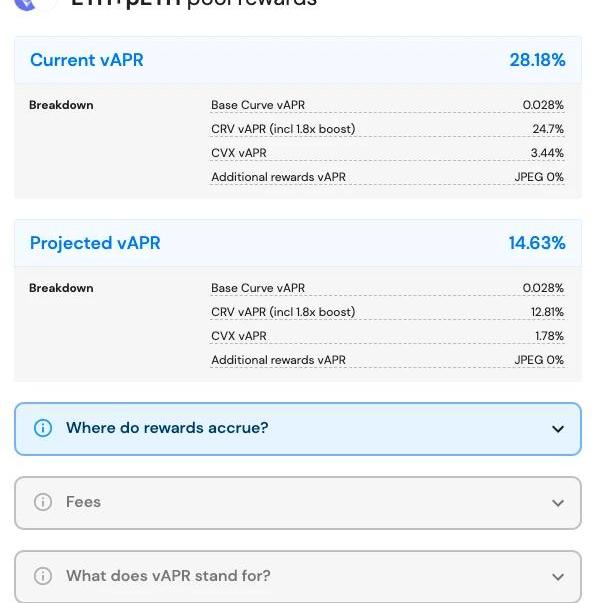593x603 pixels.
Task: Expand the What does vAPR stand for chevron
Action: [x=558, y=576]
